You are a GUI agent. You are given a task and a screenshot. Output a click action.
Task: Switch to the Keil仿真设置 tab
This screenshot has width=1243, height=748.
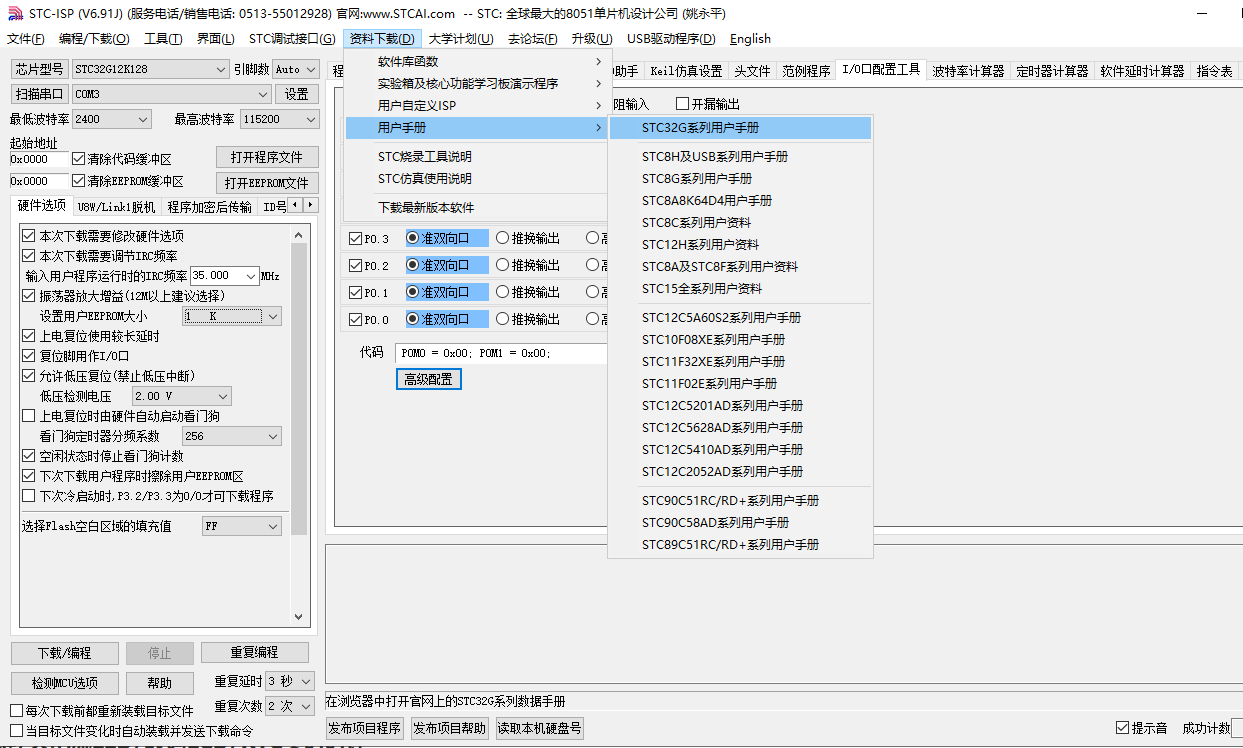(686, 71)
